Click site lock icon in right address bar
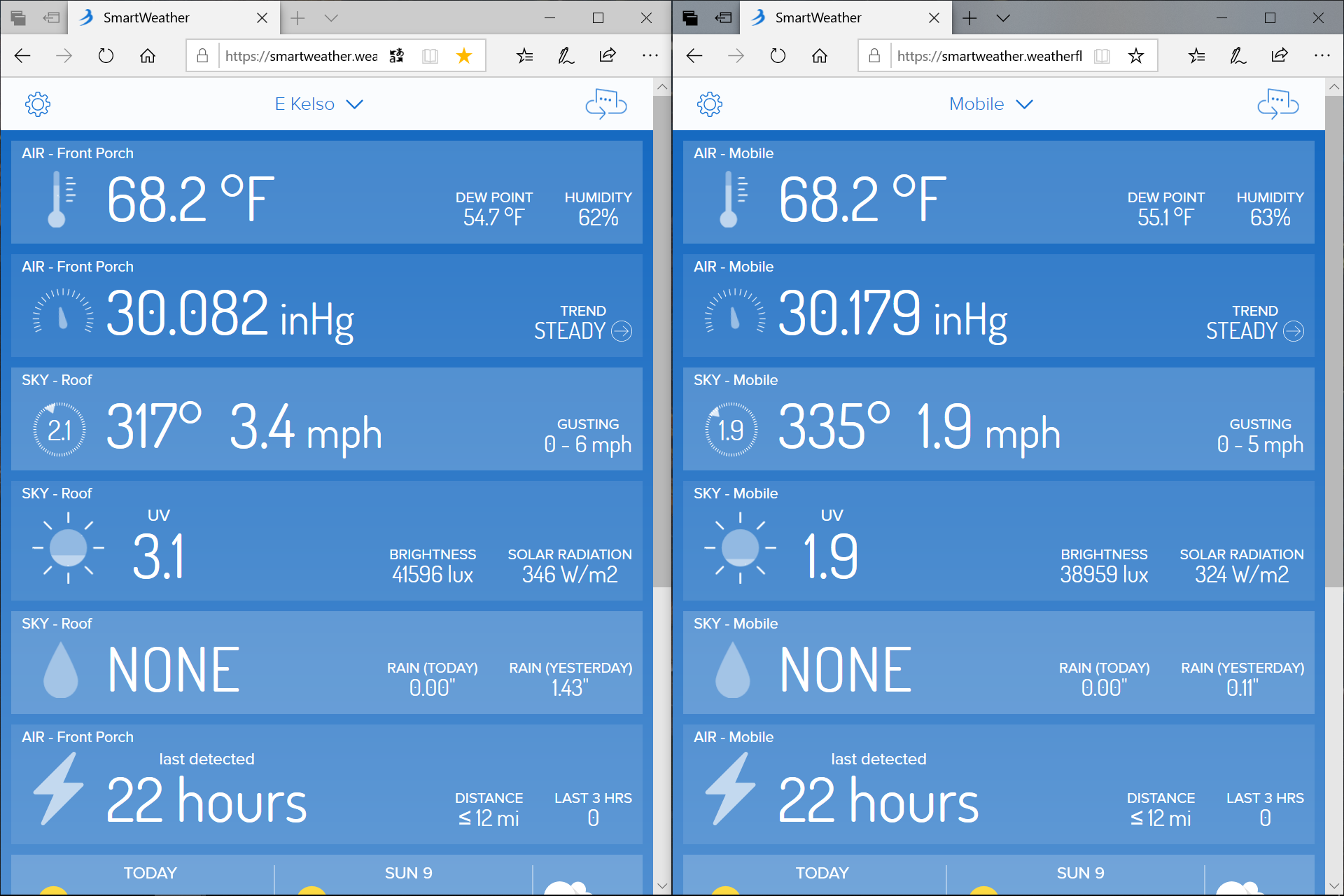This screenshot has height=896, width=1344. coord(874,56)
